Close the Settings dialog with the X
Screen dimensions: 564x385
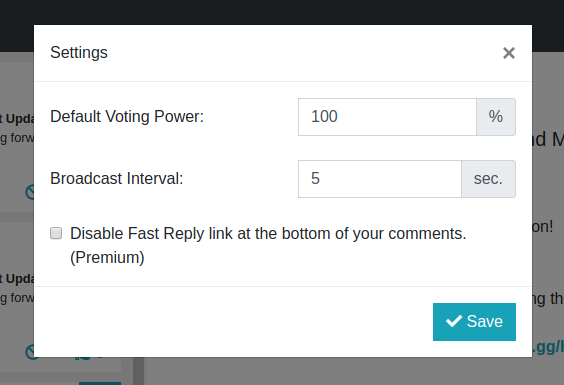click(x=509, y=53)
